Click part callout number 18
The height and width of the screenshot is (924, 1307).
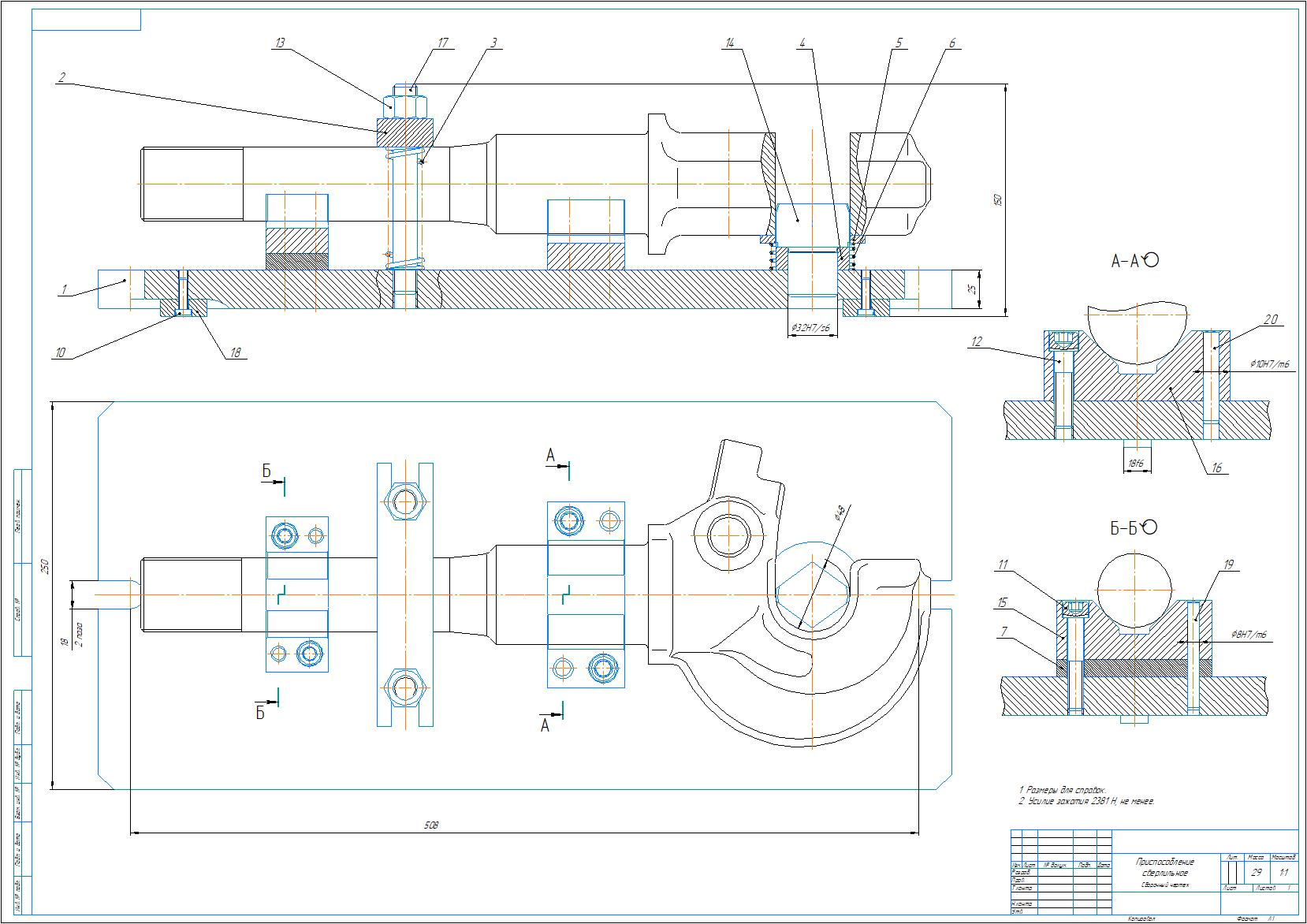tap(235, 353)
